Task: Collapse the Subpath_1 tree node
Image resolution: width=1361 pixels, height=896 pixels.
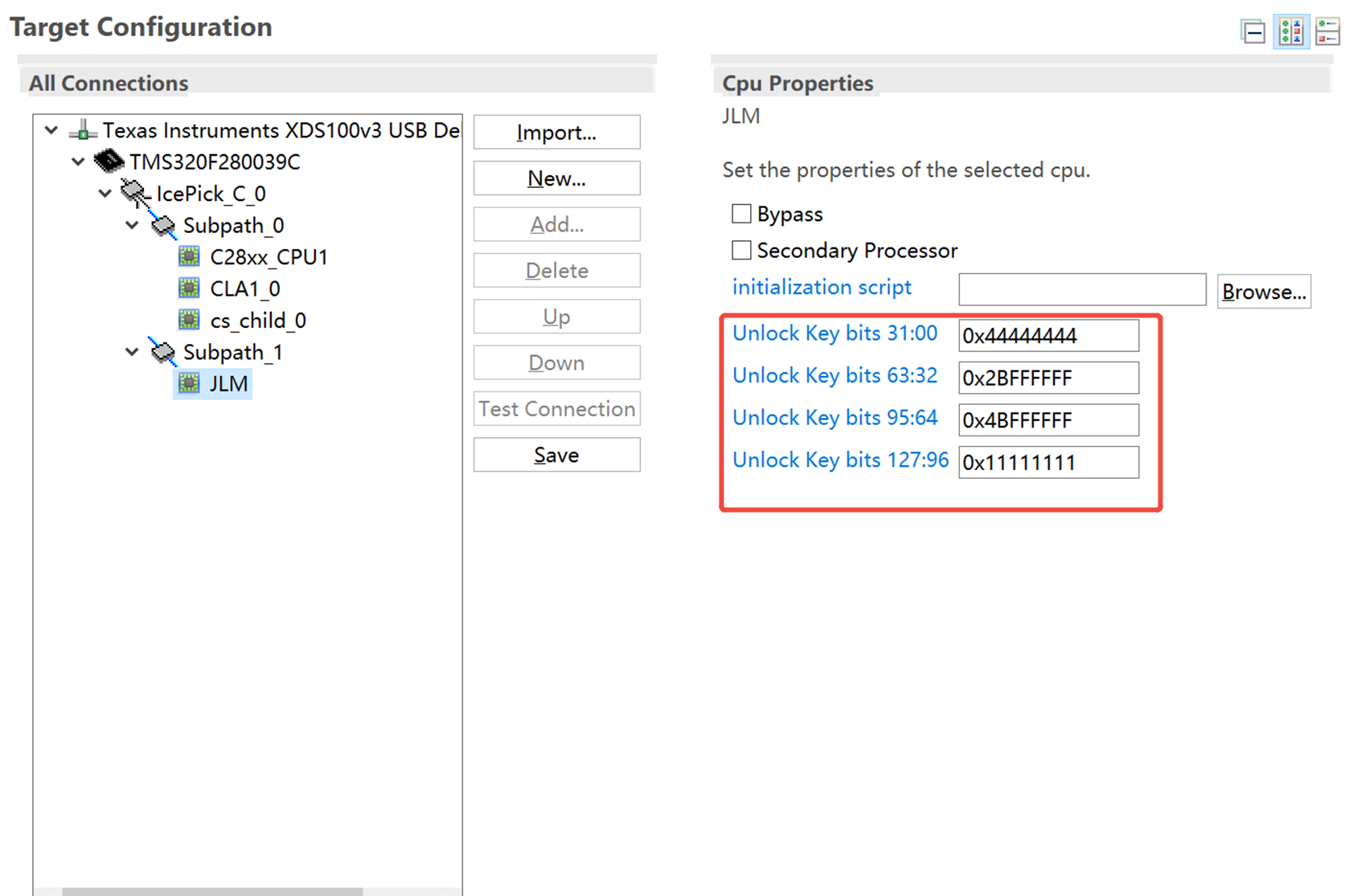Action: [x=132, y=352]
